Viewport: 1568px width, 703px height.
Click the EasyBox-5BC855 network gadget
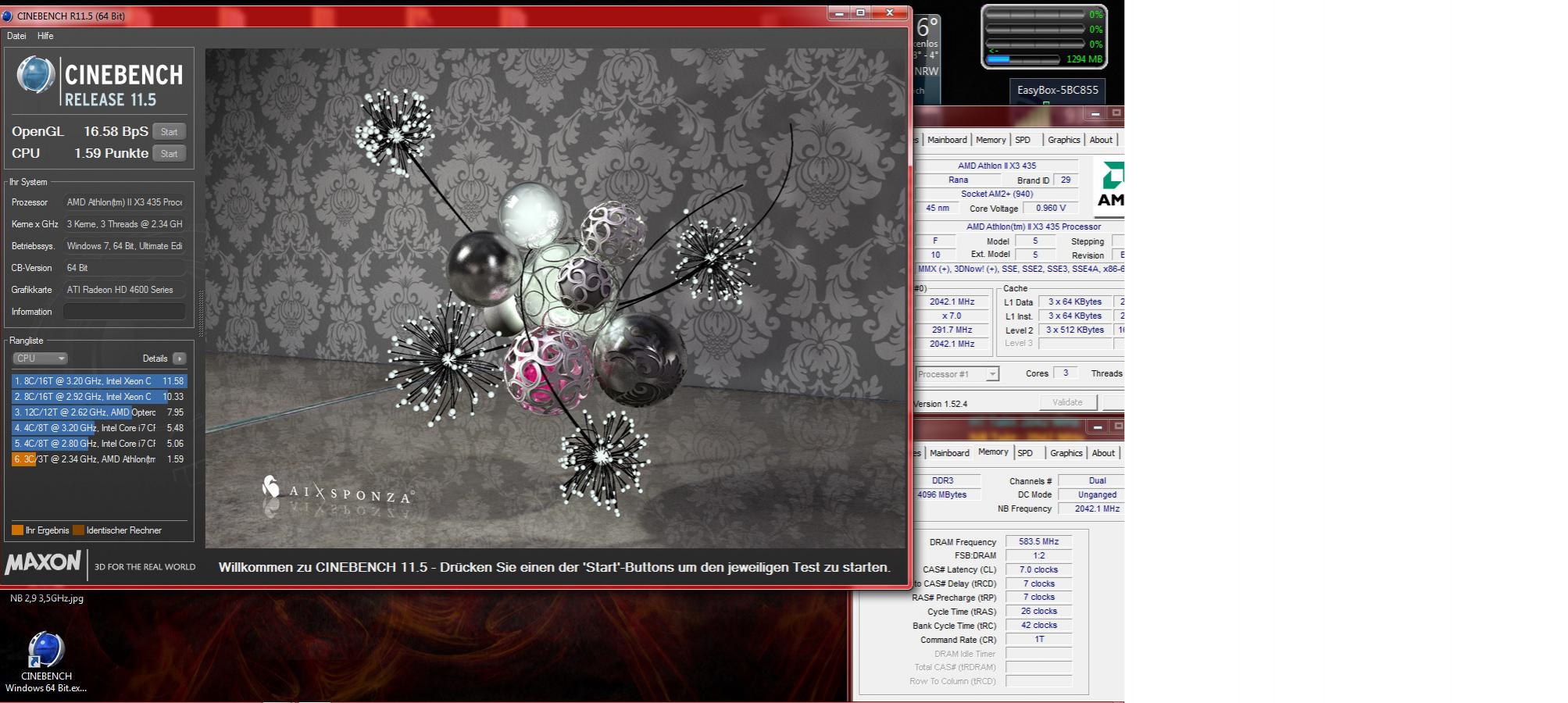click(1057, 90)
